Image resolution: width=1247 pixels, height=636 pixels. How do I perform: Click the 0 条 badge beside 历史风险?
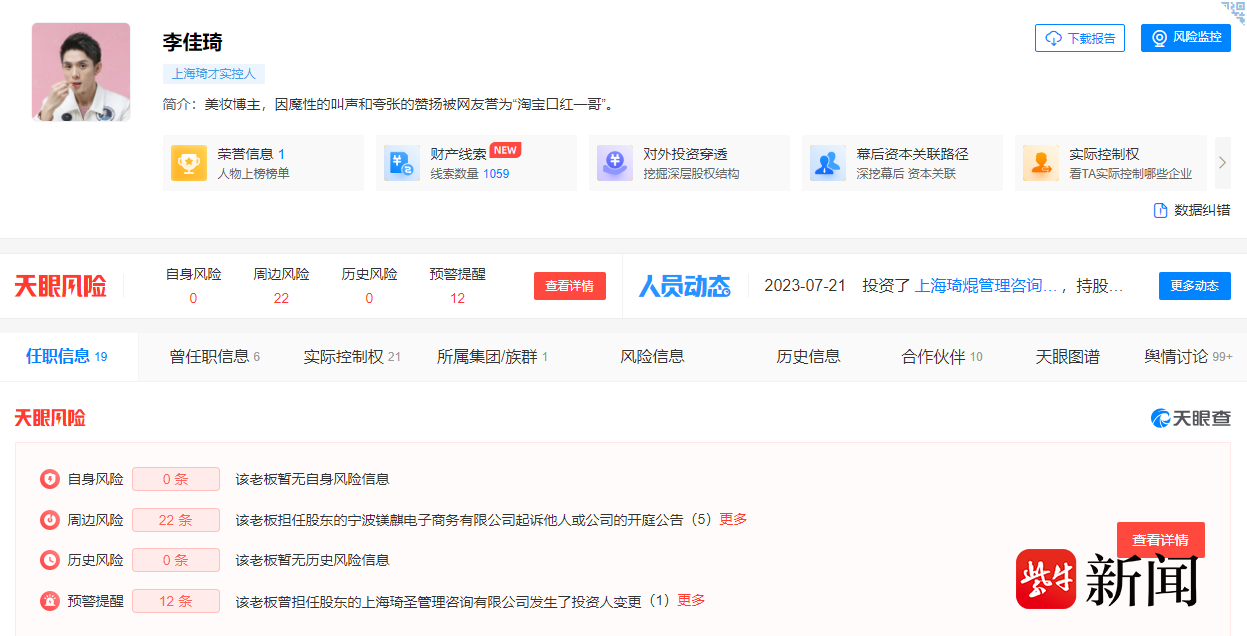point(176,560)
